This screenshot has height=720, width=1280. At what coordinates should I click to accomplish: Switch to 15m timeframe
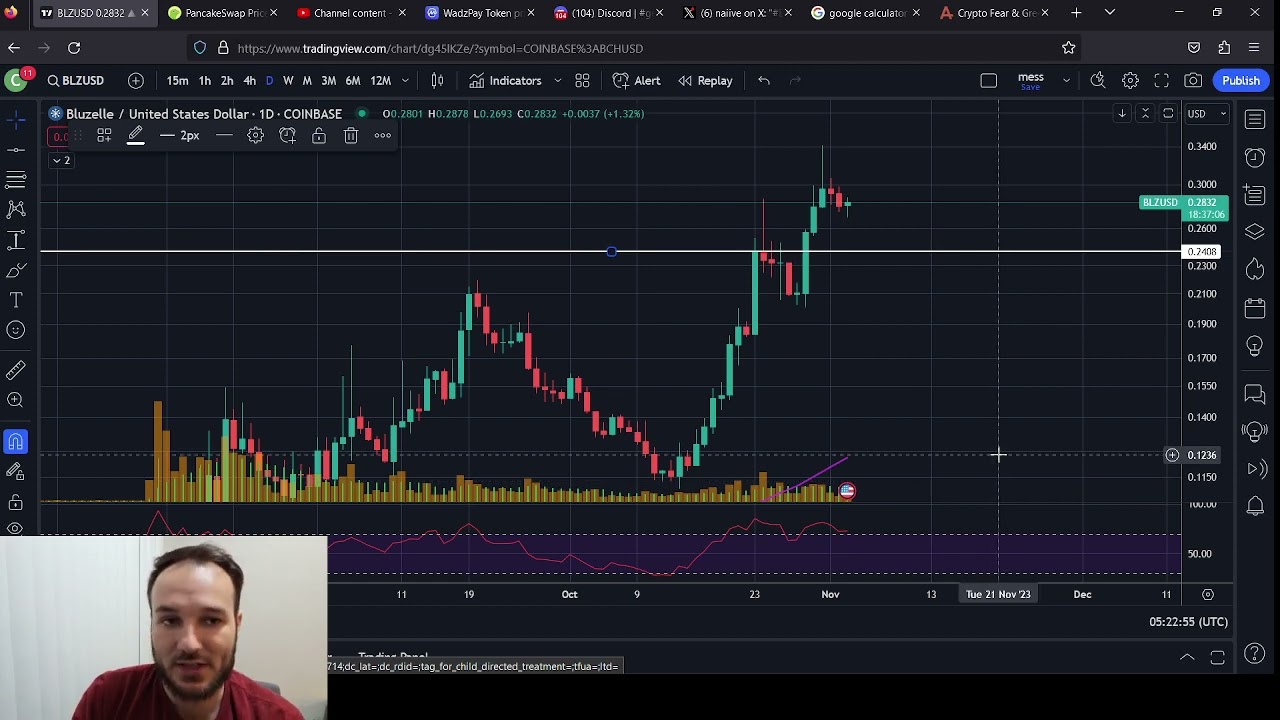point(177,80)
